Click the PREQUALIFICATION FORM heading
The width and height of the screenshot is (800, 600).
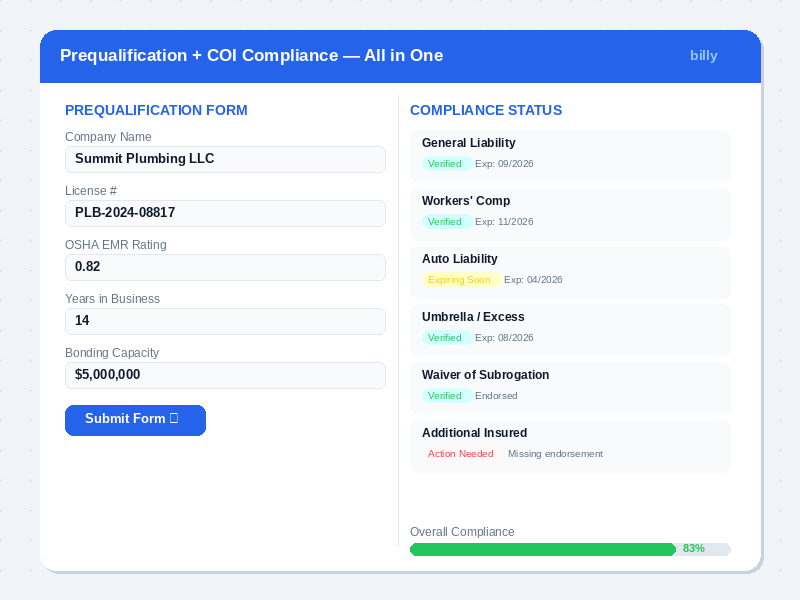coord(156,110)
